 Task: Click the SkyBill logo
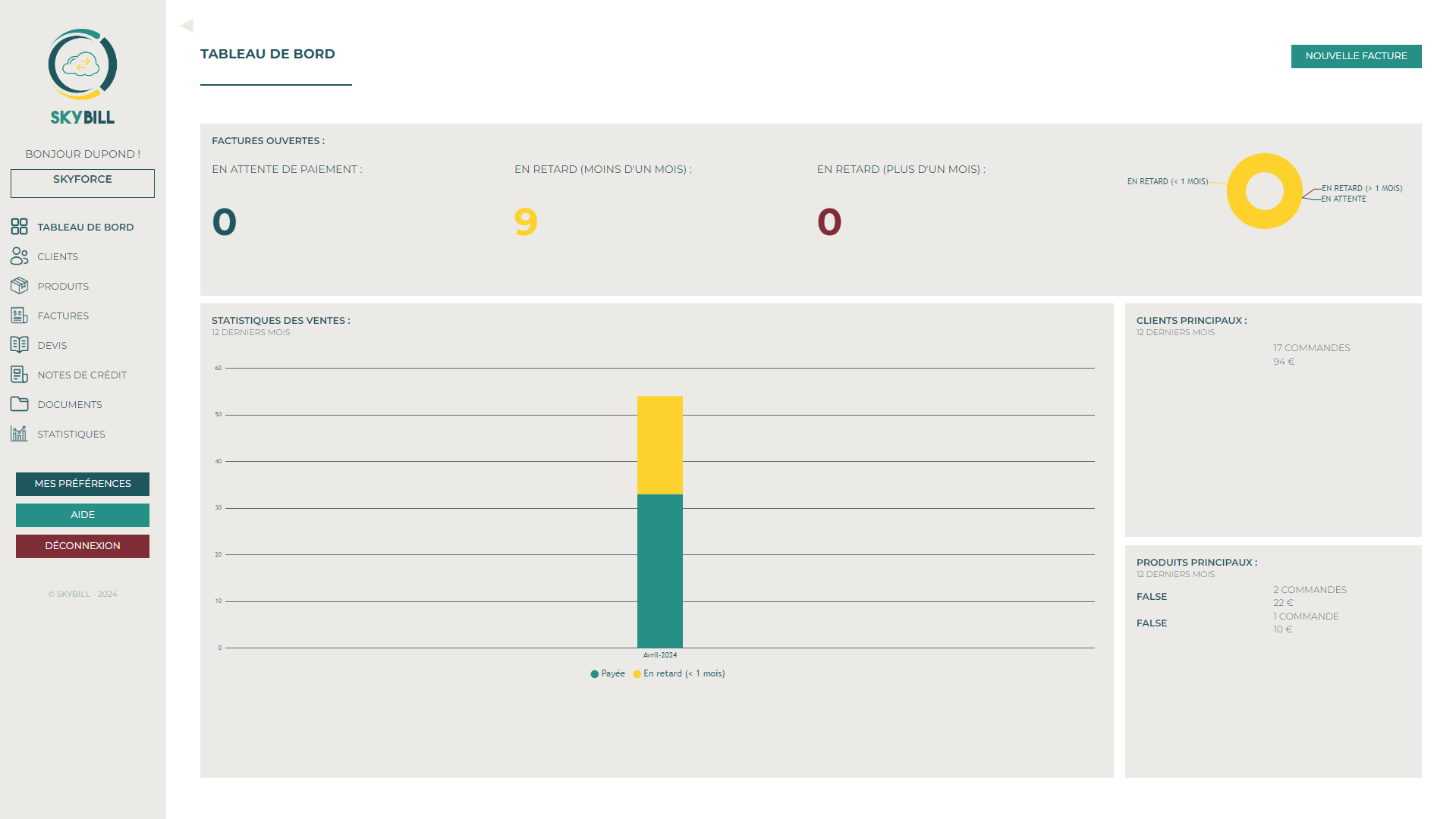pyautogui.click(x=83, y=77)
